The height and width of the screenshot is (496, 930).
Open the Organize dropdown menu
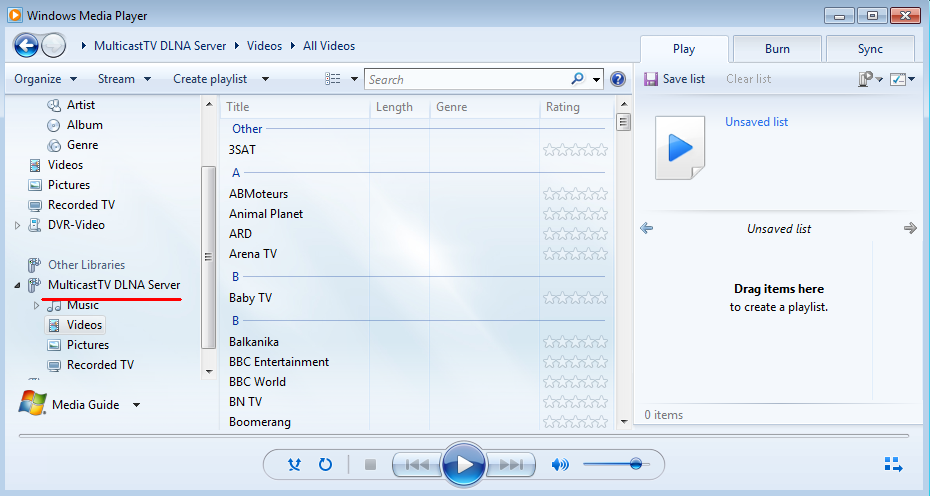click(45, 79)
